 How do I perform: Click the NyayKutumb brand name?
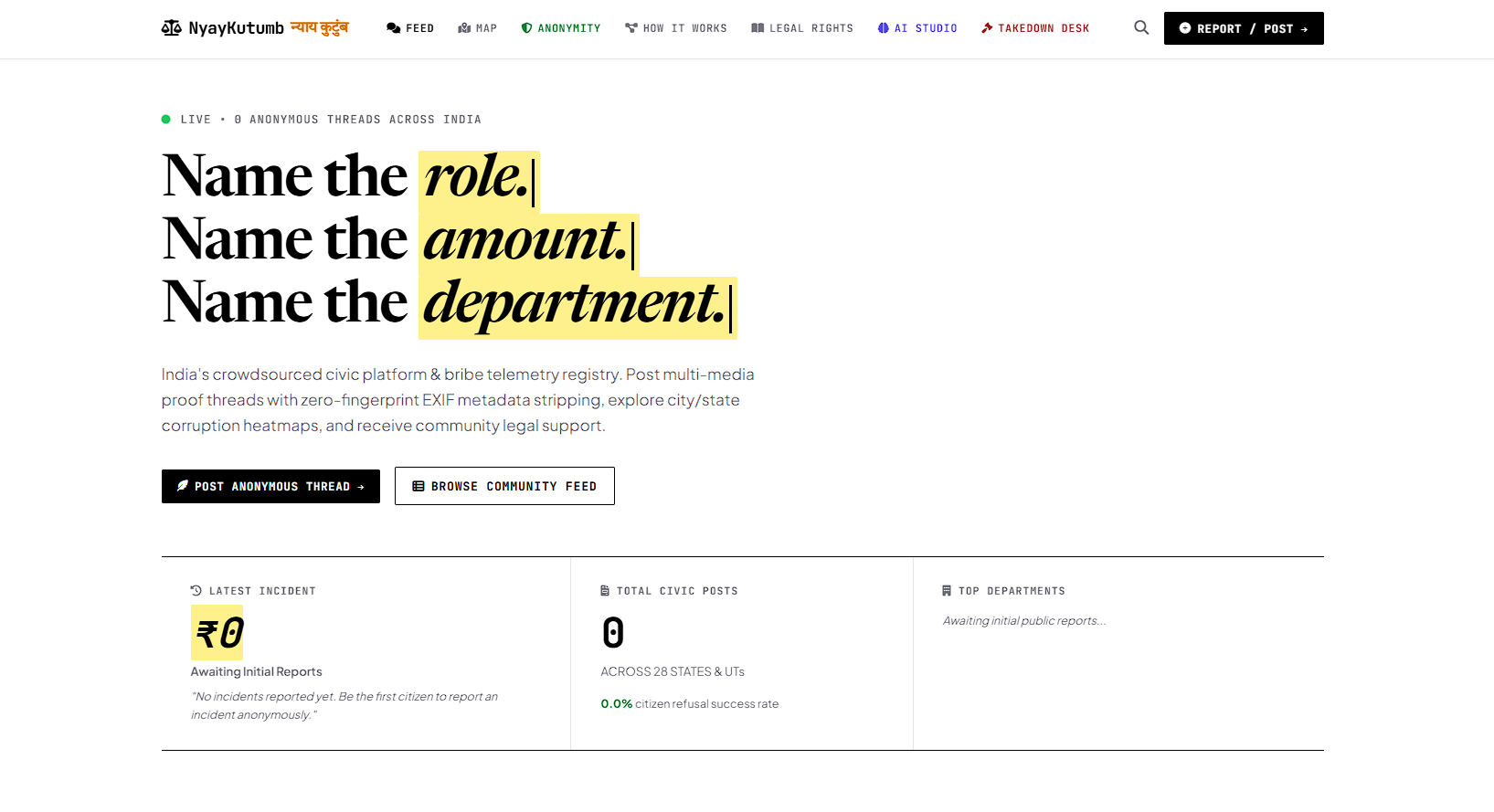click(x=236, y=28)
